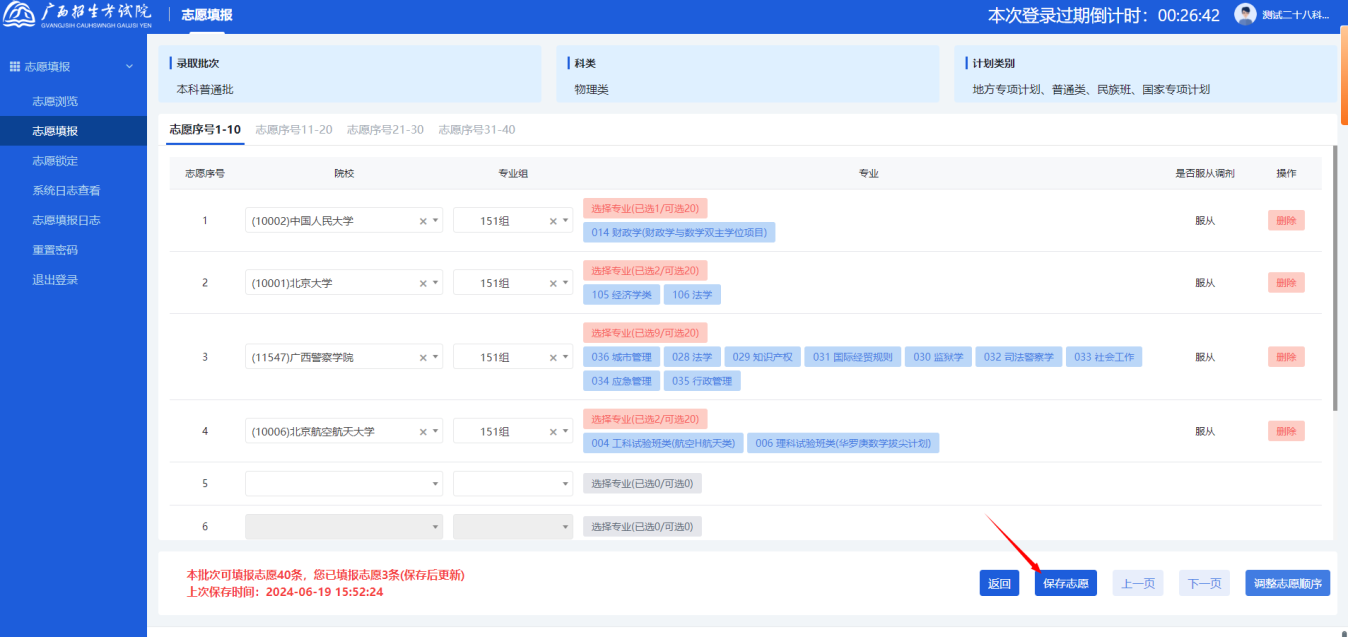
Task: Open 志愿浏览 in the sidebar
Action: click(x=55, y=101)
